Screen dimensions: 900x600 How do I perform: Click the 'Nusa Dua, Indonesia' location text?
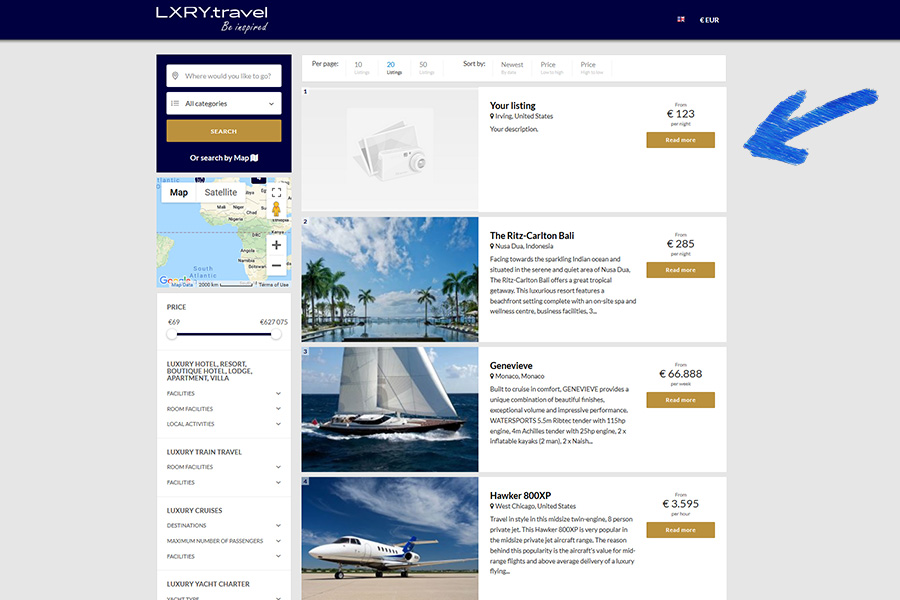click(x=524, y=246)
